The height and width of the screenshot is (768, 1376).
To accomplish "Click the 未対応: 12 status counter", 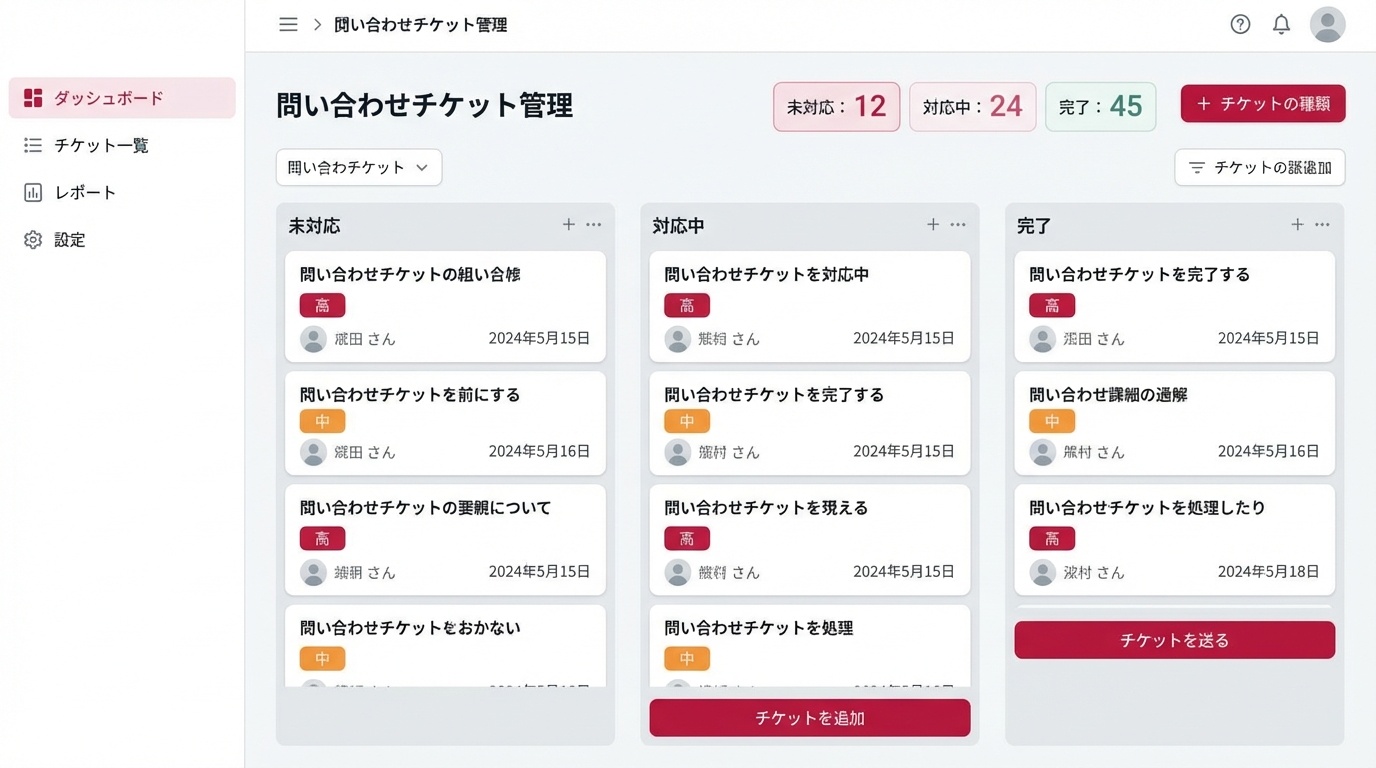I will coord(836,107).
